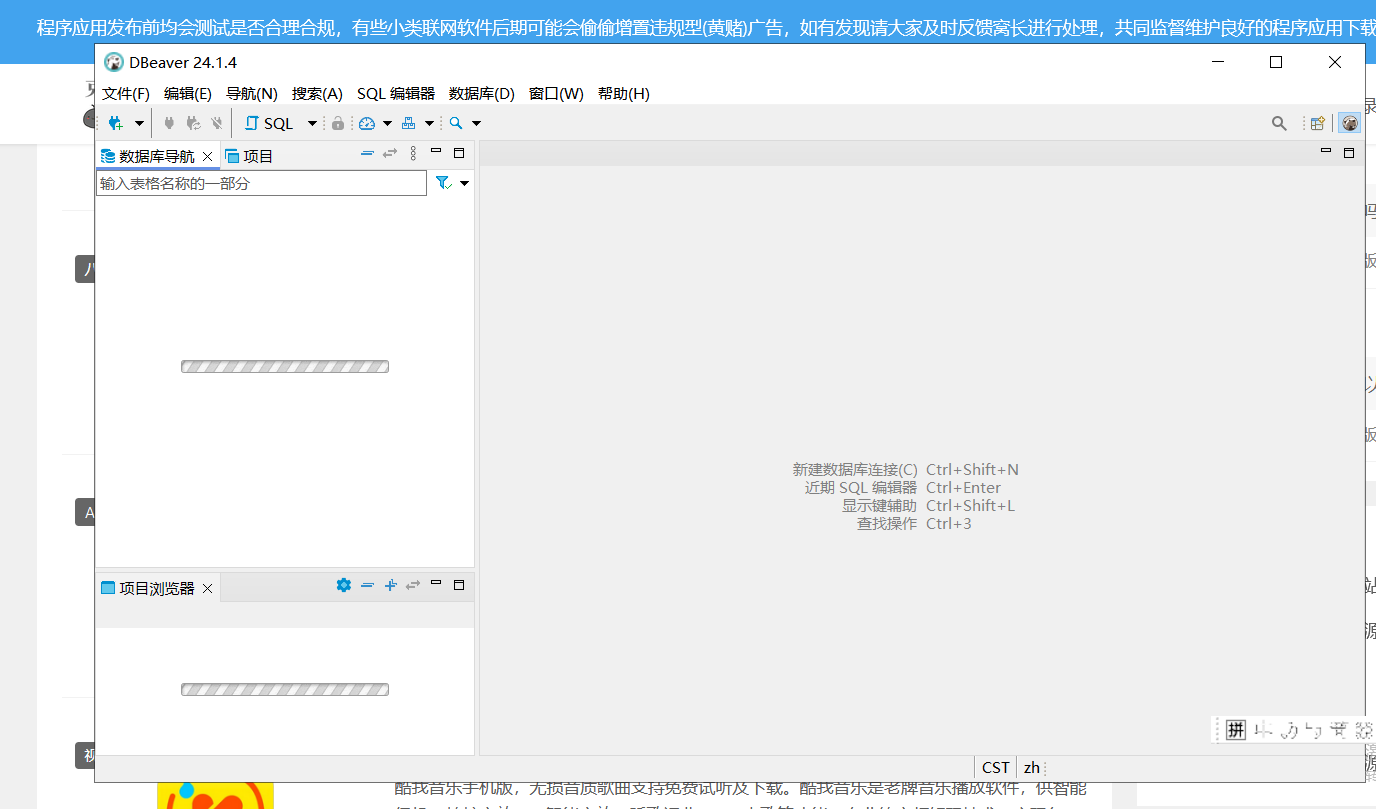Viewport: 1376px width, 809px height.
Task: Open a new SQL script editor
Action: tap(269, 123)
